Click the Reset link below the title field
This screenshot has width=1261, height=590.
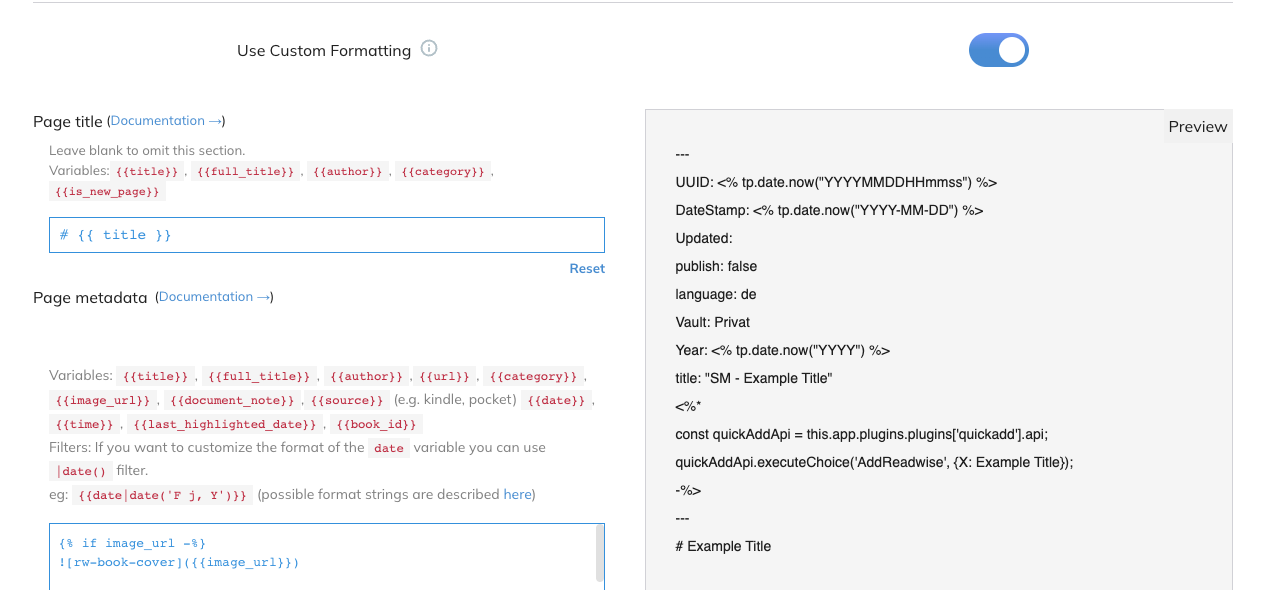coord(587,268)
